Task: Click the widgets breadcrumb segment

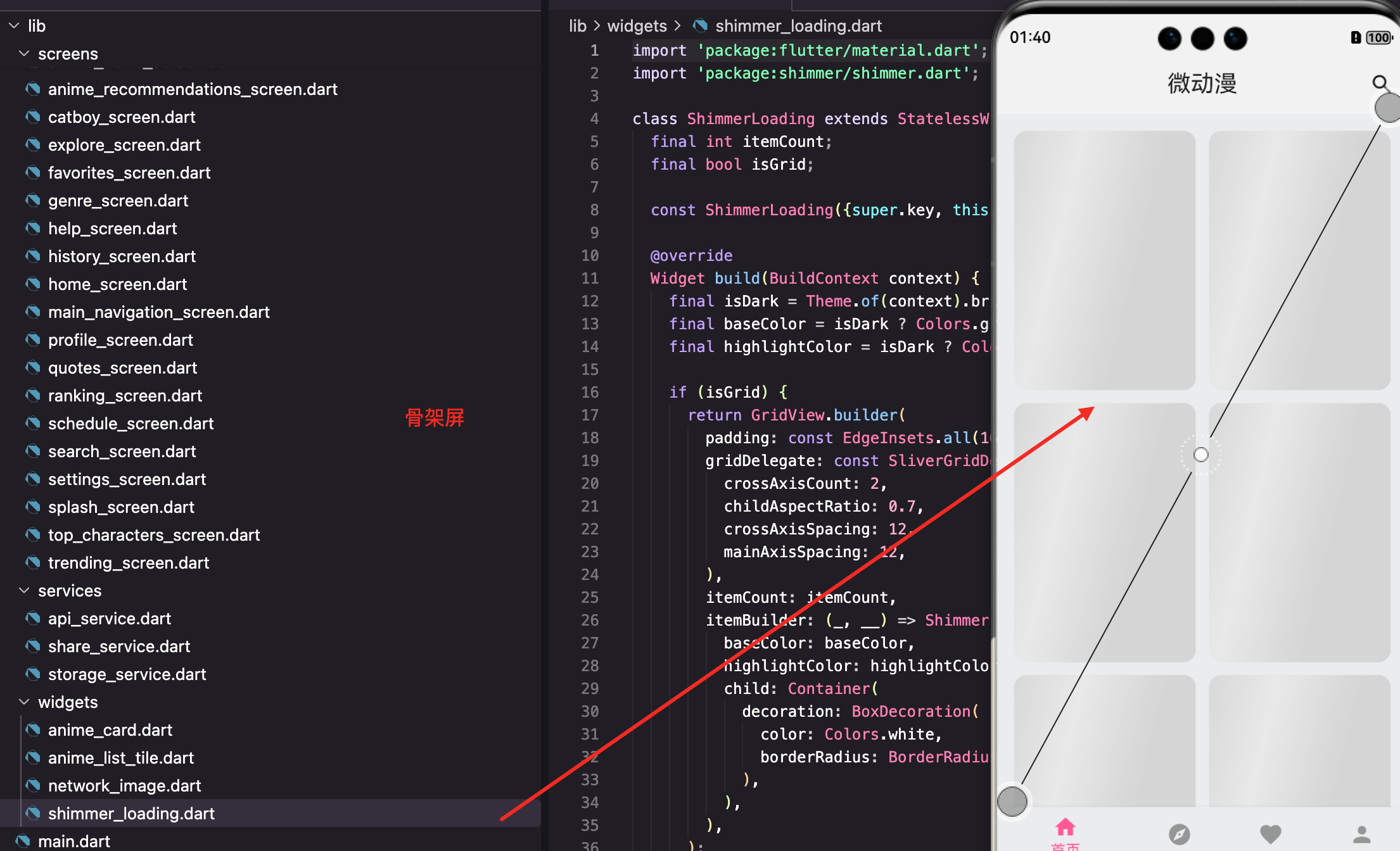Action: click(x=637, y=26)
